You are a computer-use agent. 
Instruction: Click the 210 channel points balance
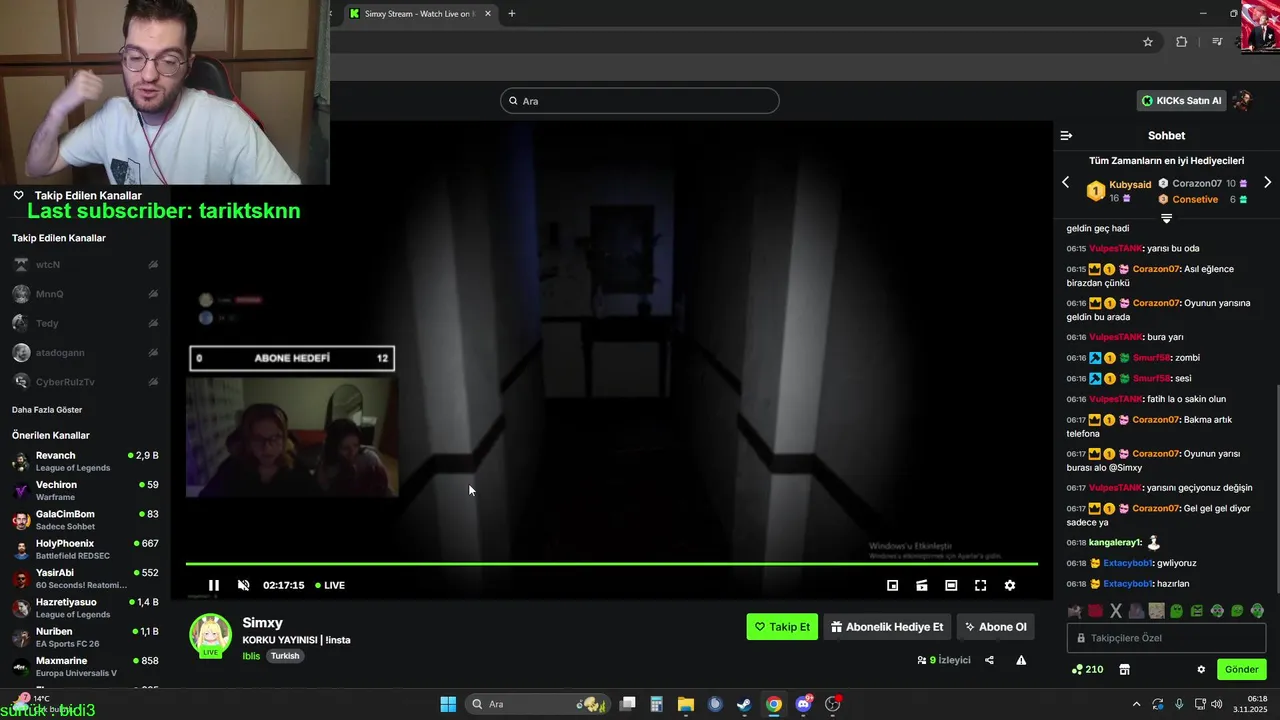tap(1087, 669)
